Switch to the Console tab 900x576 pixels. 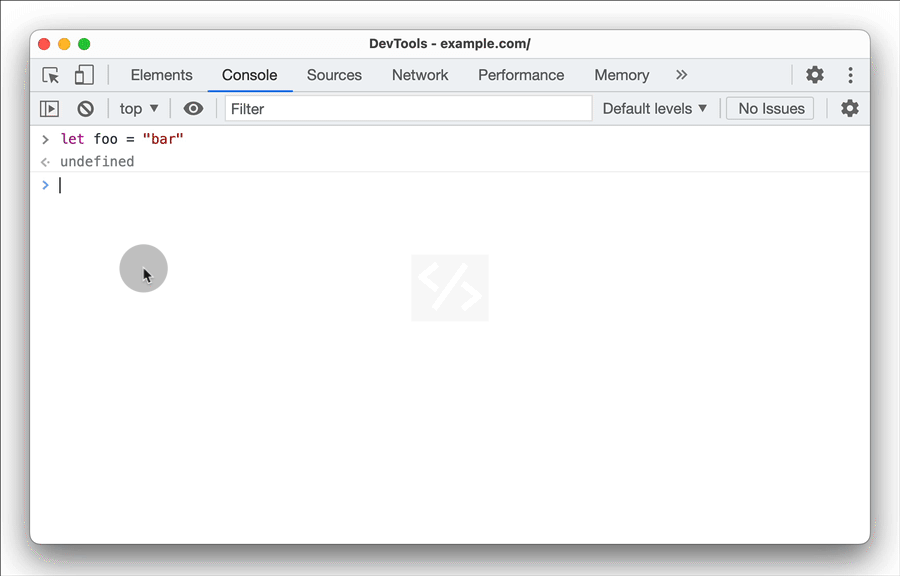click(x=250, y=75)
